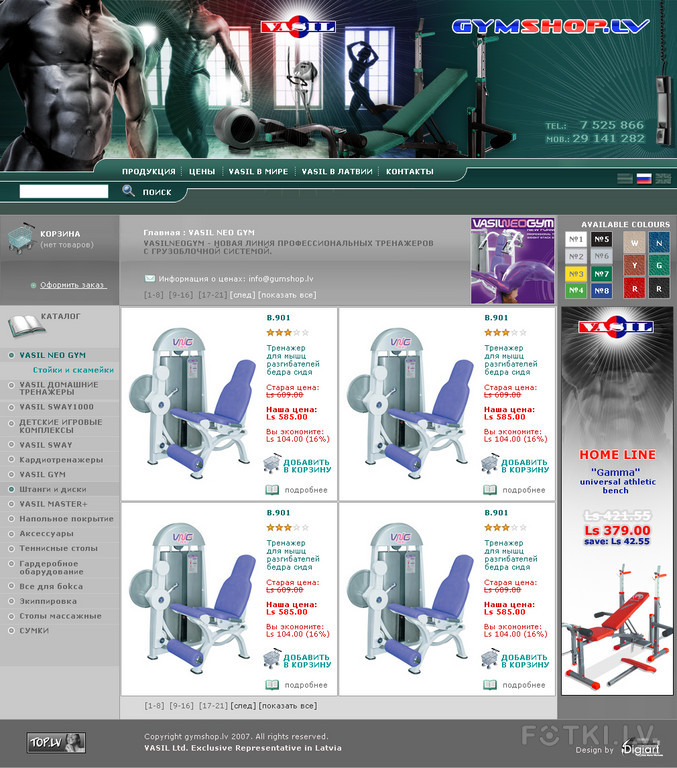Click the GYMSHOP.LV logo
The image size is (677, 768).
(551, 26)
